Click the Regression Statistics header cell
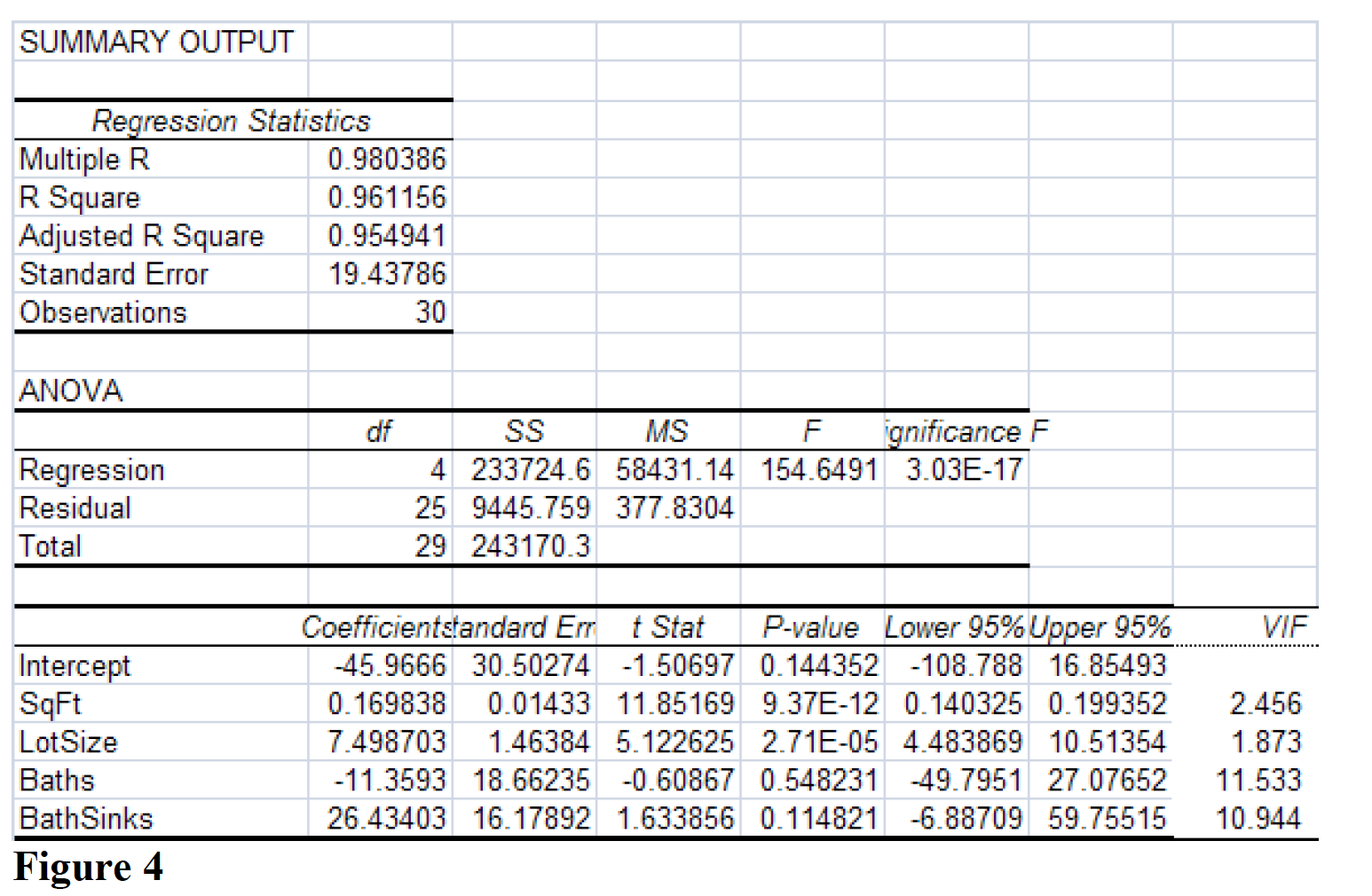 click(x=233, y=121)
